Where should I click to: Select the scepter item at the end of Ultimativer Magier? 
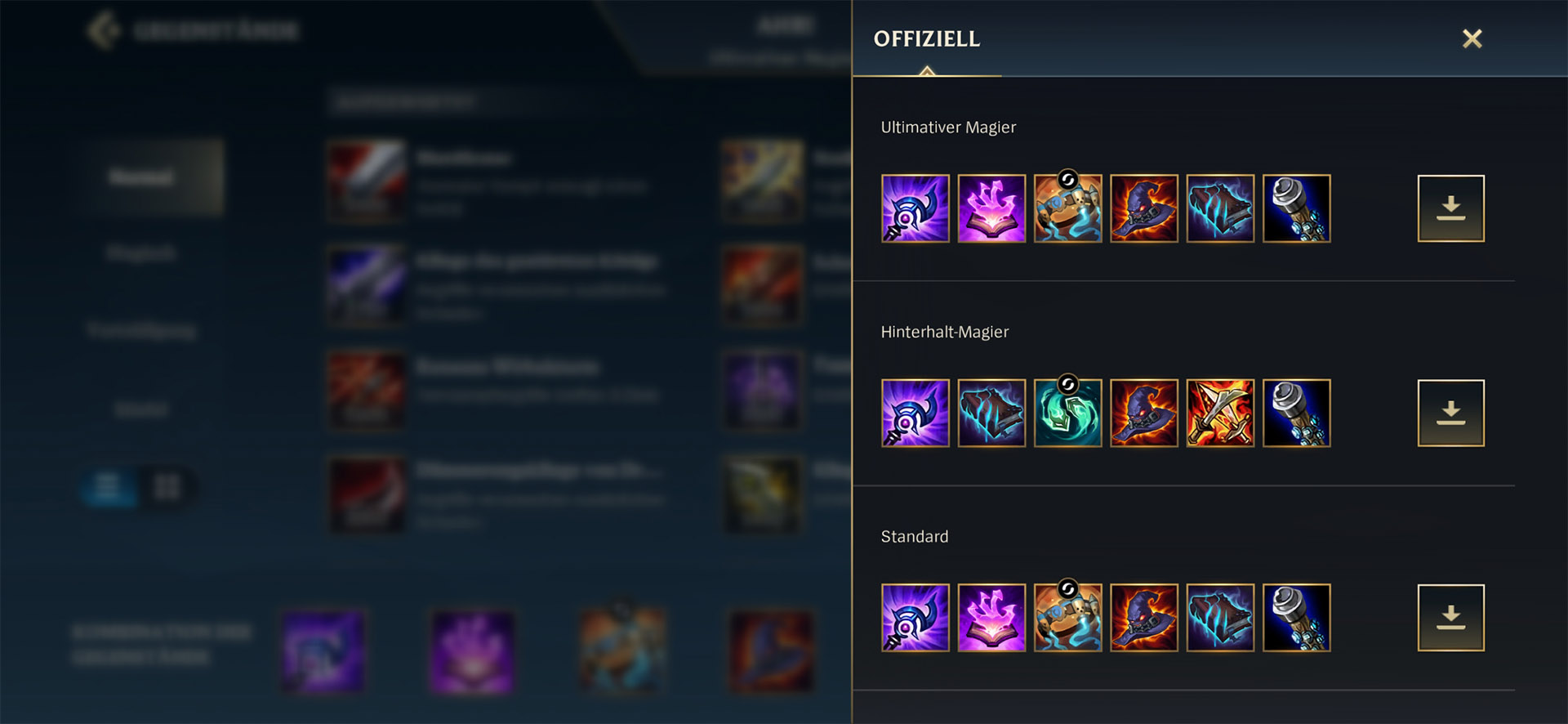[1297, 208]
